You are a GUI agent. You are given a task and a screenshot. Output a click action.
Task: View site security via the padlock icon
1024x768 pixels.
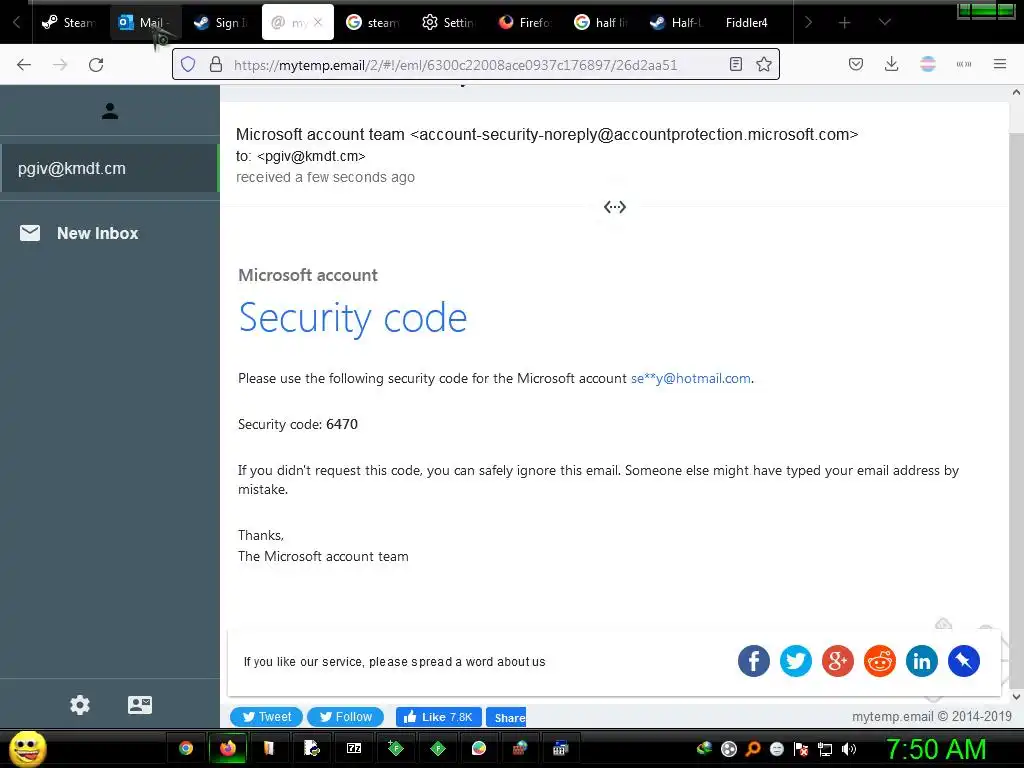[216, 65]
